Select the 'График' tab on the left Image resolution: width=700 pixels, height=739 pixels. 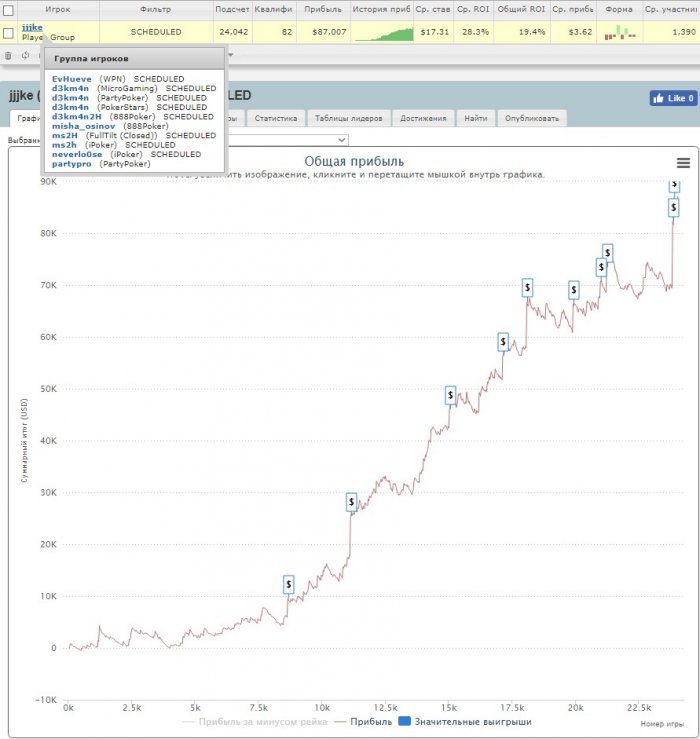(27, 118)
